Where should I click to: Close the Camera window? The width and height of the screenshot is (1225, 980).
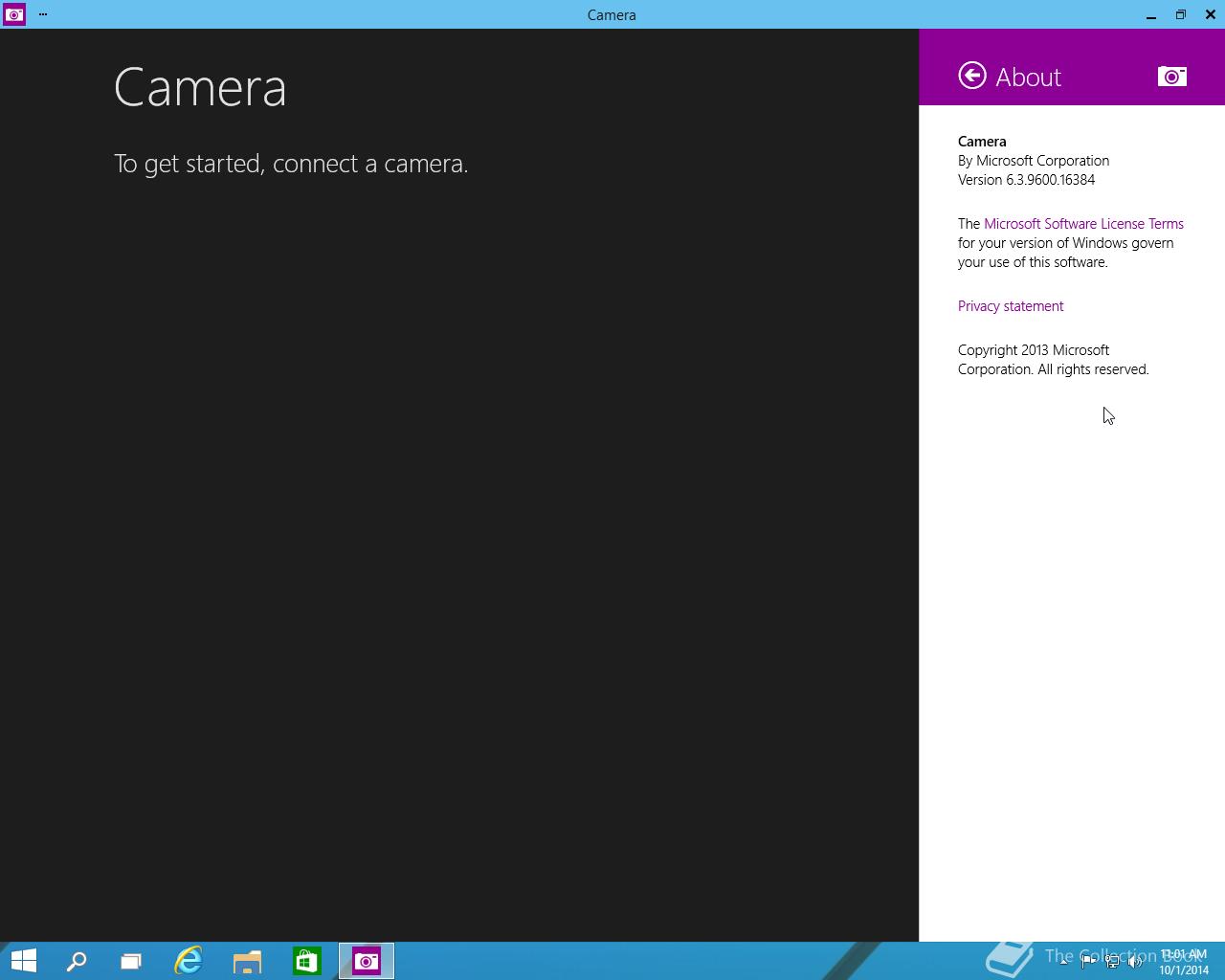point(1210,14)
